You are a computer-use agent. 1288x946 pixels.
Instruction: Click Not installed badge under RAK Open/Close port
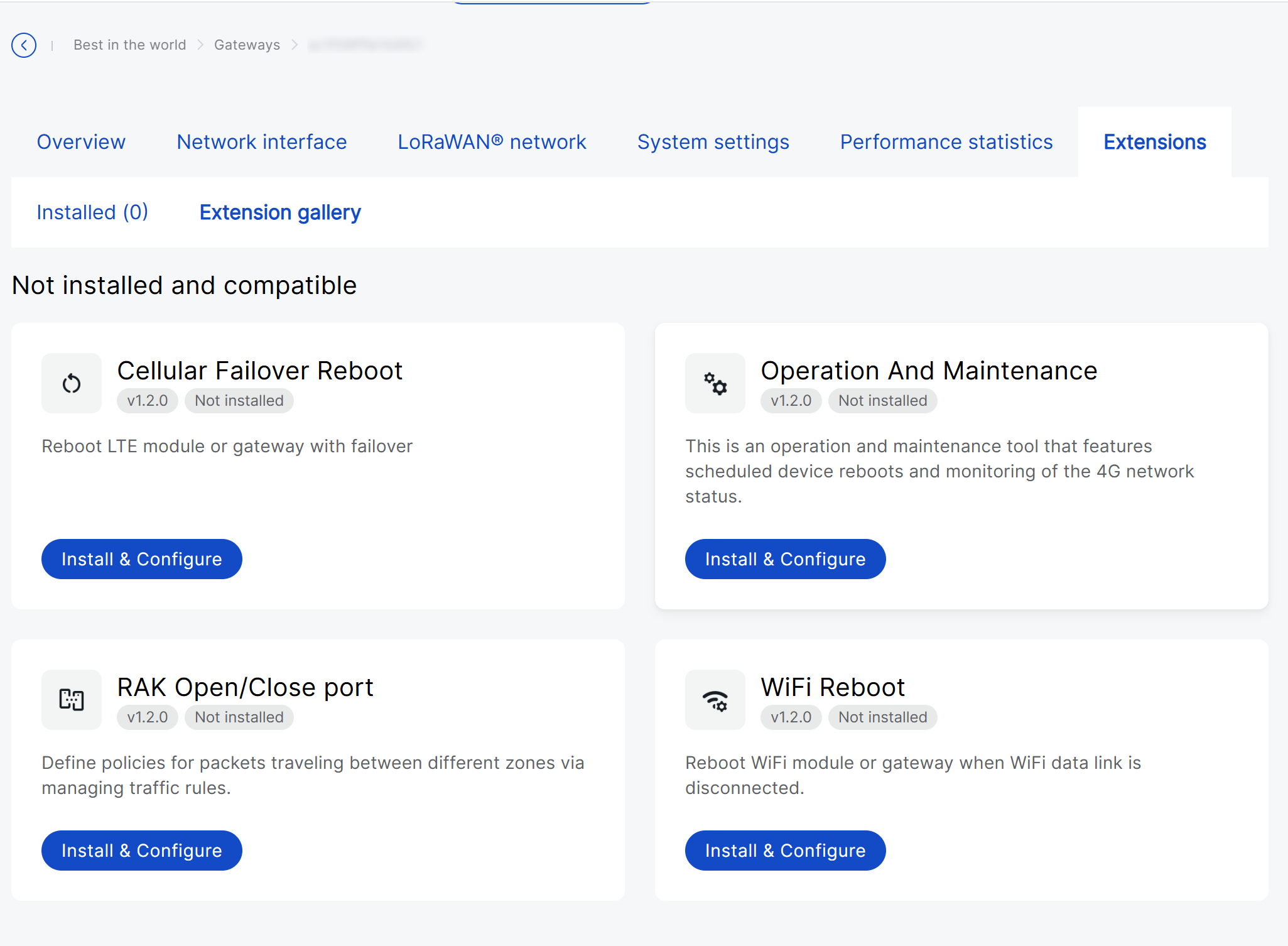coord(239,717)
